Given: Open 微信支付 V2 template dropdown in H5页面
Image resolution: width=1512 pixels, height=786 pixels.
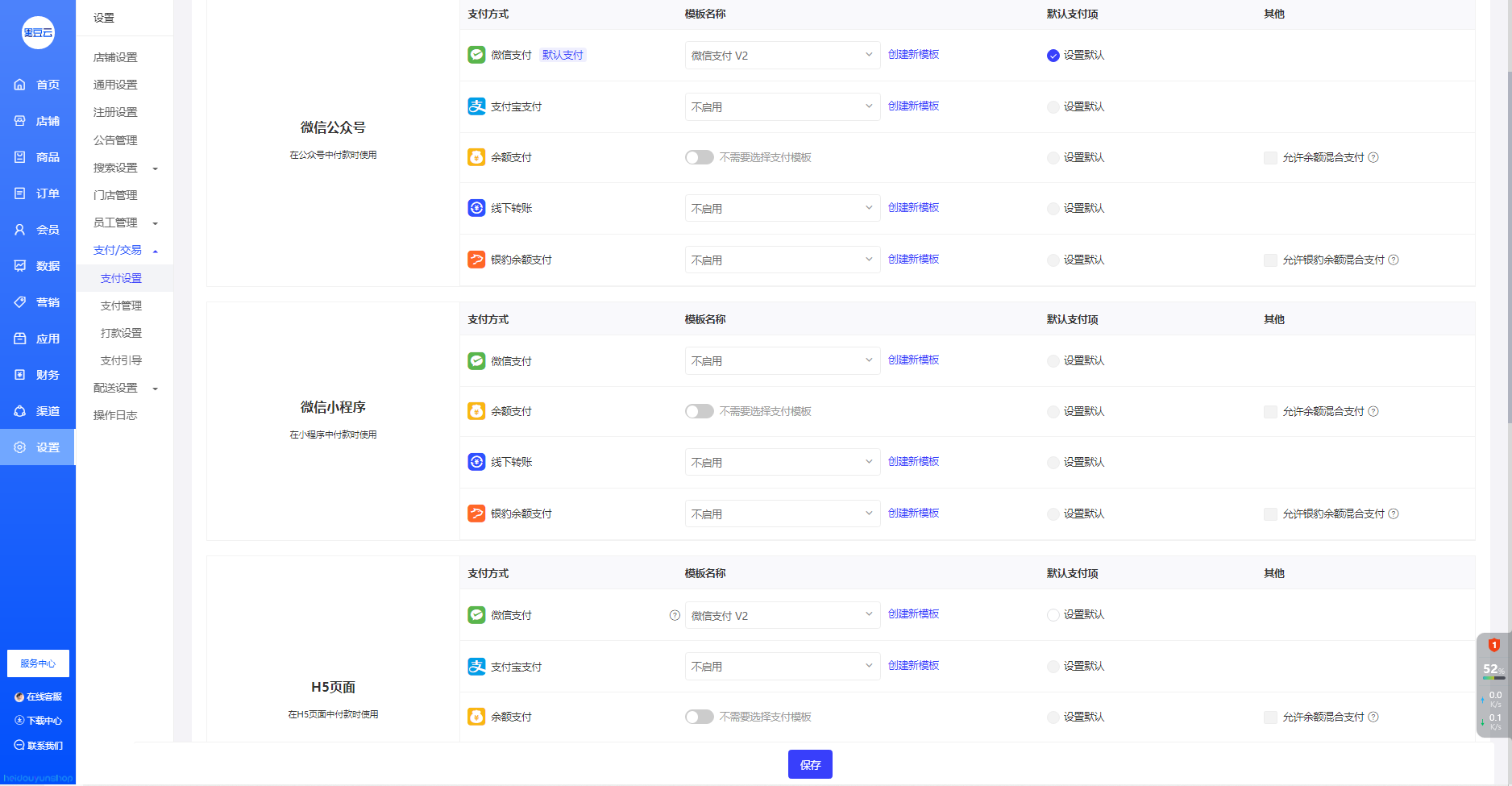Looking at the screenshot, I should click(782, 615).
